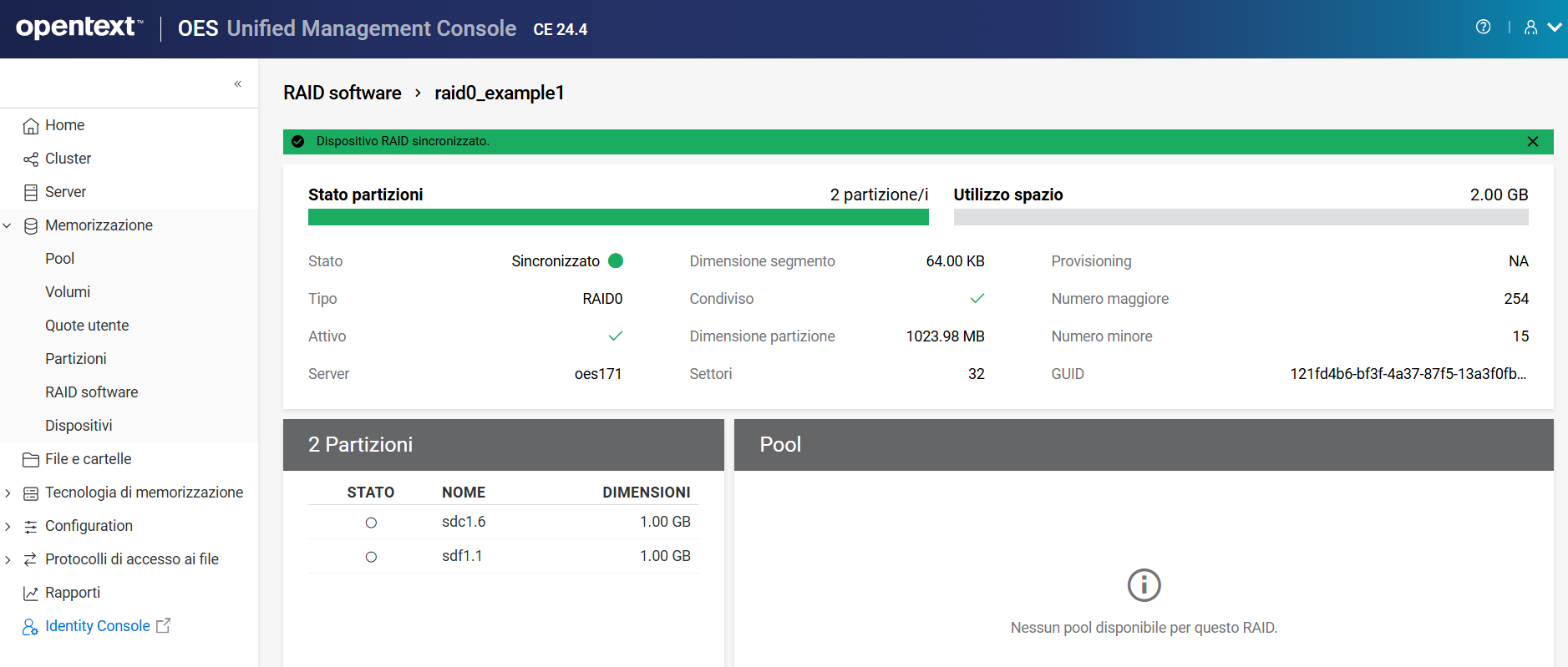Click the Rapporti chart icon
This screenshot has height=667, width=1568.
31,594
